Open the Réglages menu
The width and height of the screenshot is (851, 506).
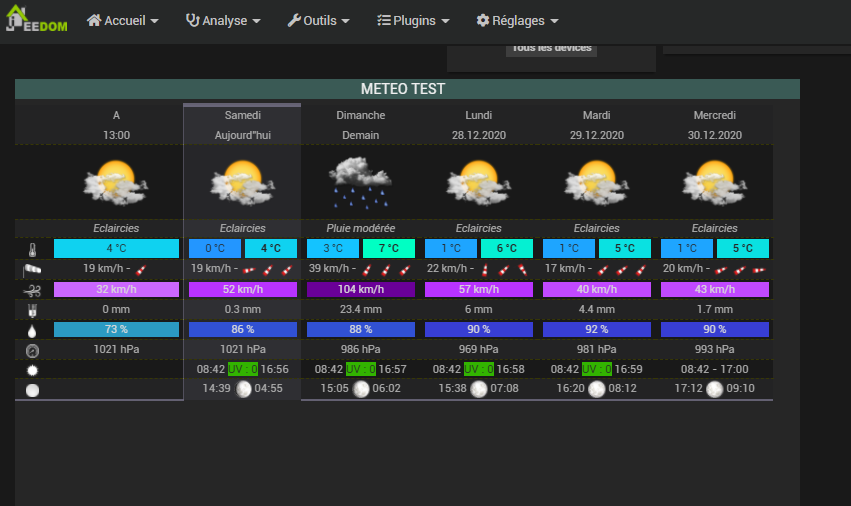click(518, 21)
